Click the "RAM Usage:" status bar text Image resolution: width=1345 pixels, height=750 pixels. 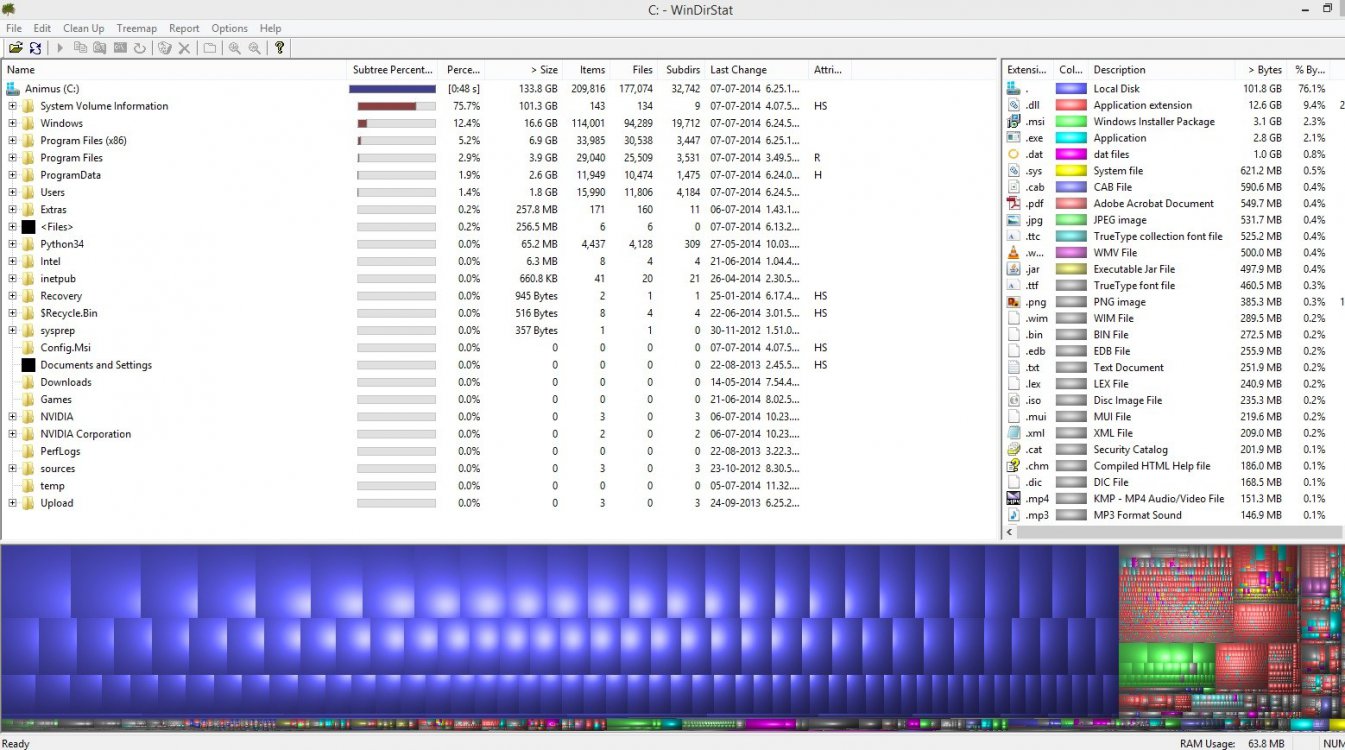1208,744
